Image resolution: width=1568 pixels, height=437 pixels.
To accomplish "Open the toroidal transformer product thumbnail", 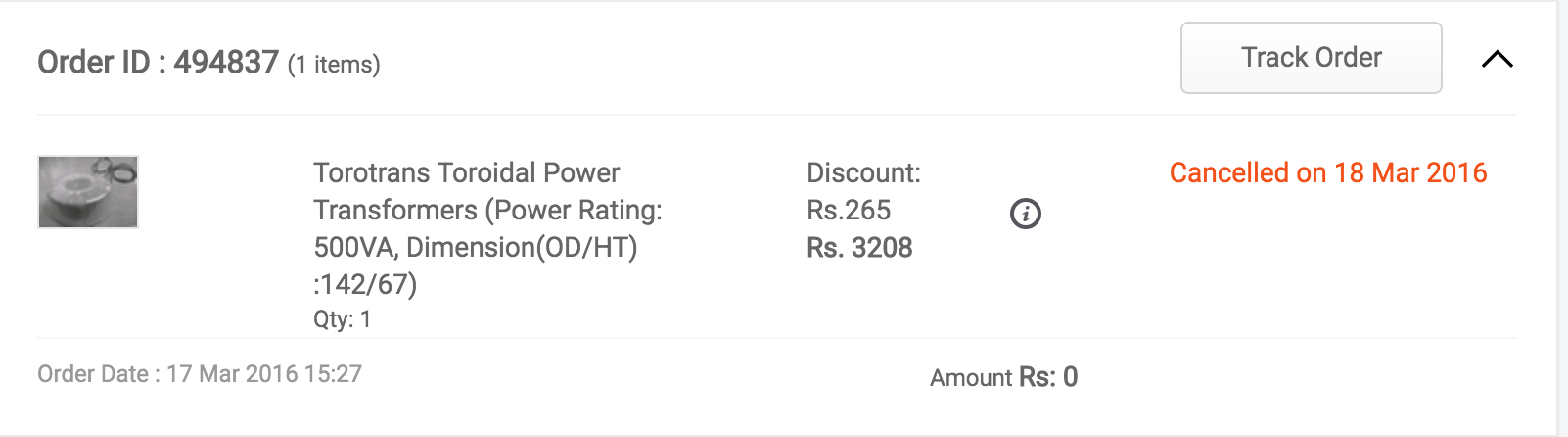I will pyautogui.click(x=88, y=192).
